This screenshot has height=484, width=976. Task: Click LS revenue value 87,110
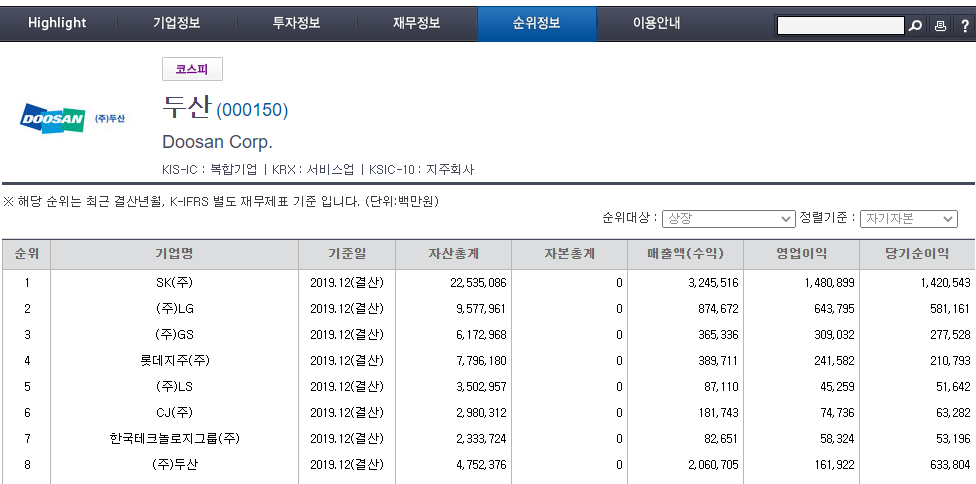[x=722, y=387]
